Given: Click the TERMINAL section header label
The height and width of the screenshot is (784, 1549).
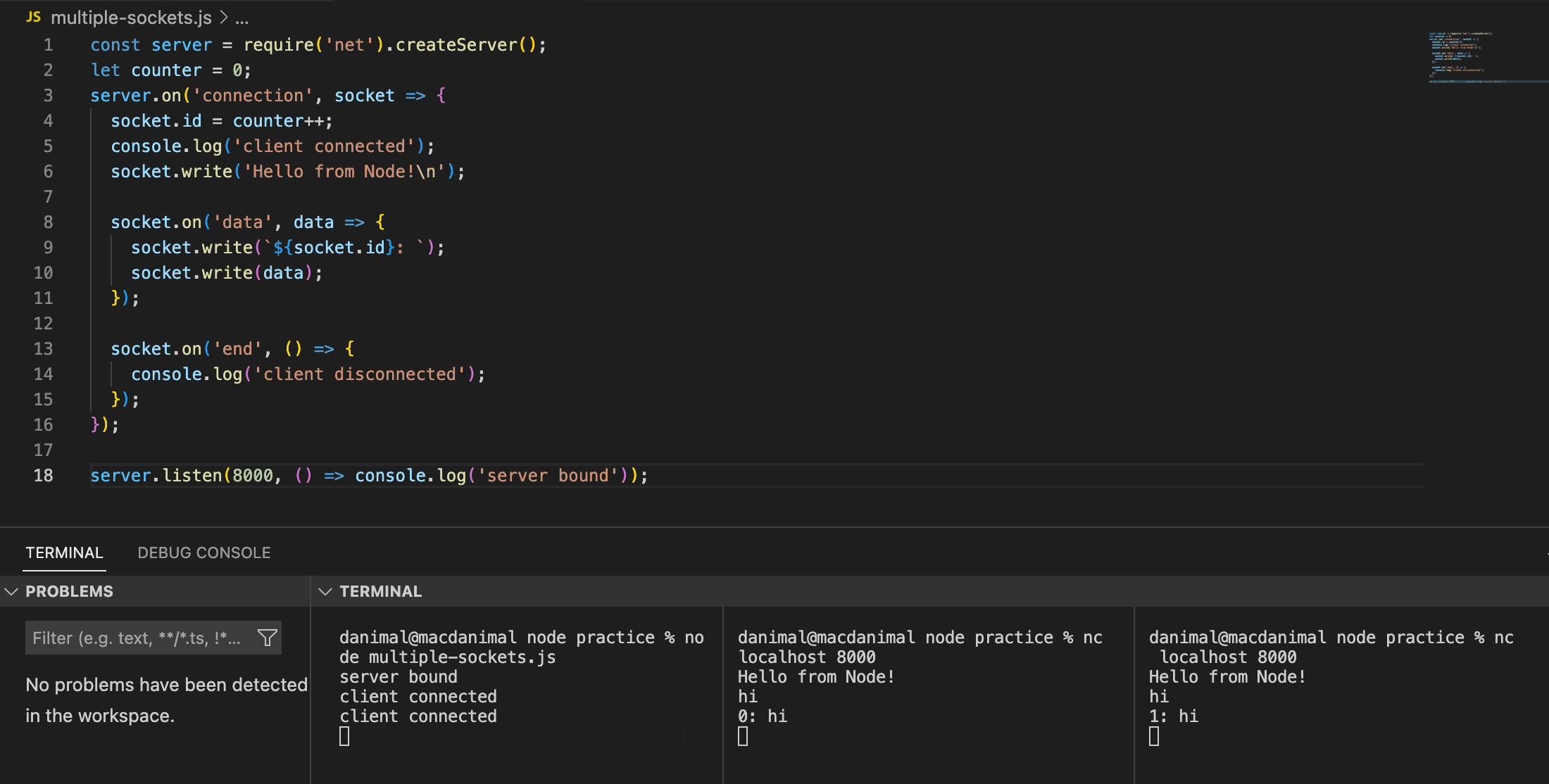Looking at the screenshot, I should (381, 592).
